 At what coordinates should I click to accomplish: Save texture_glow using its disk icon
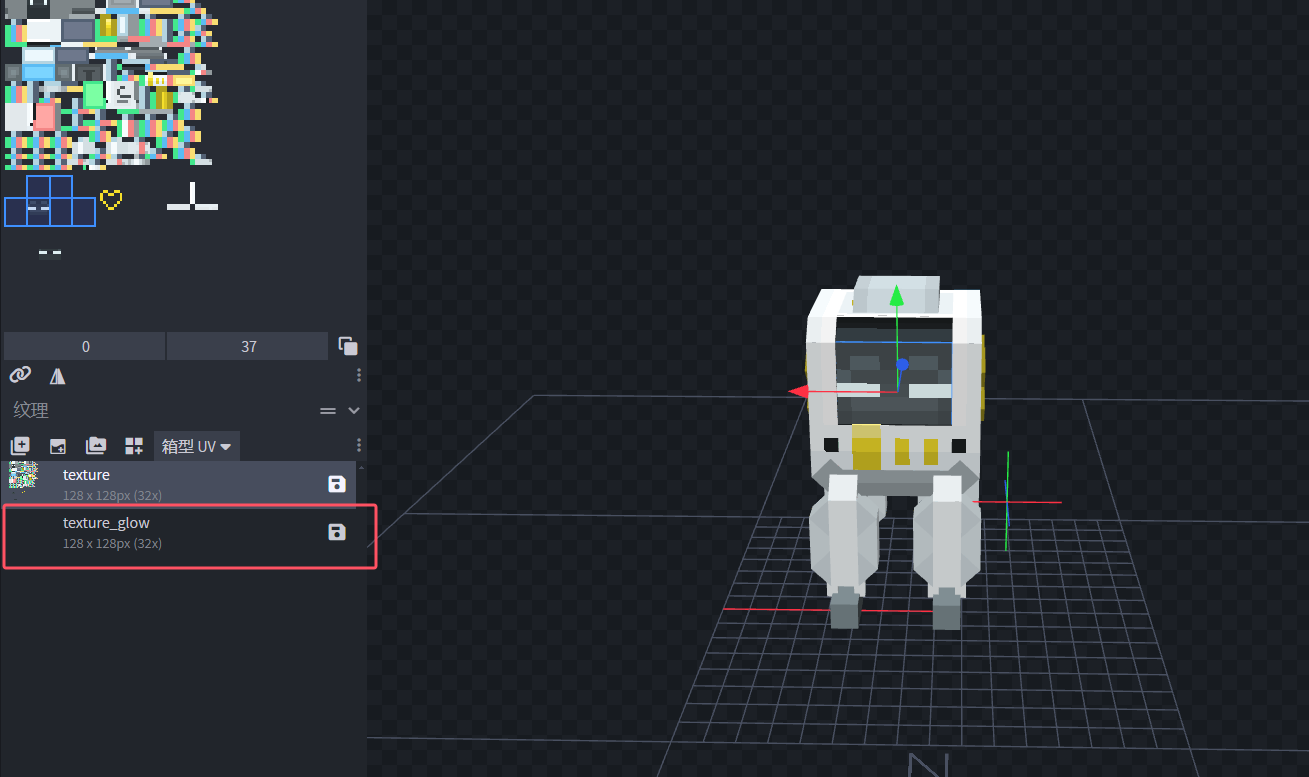(x=337, y=532)
